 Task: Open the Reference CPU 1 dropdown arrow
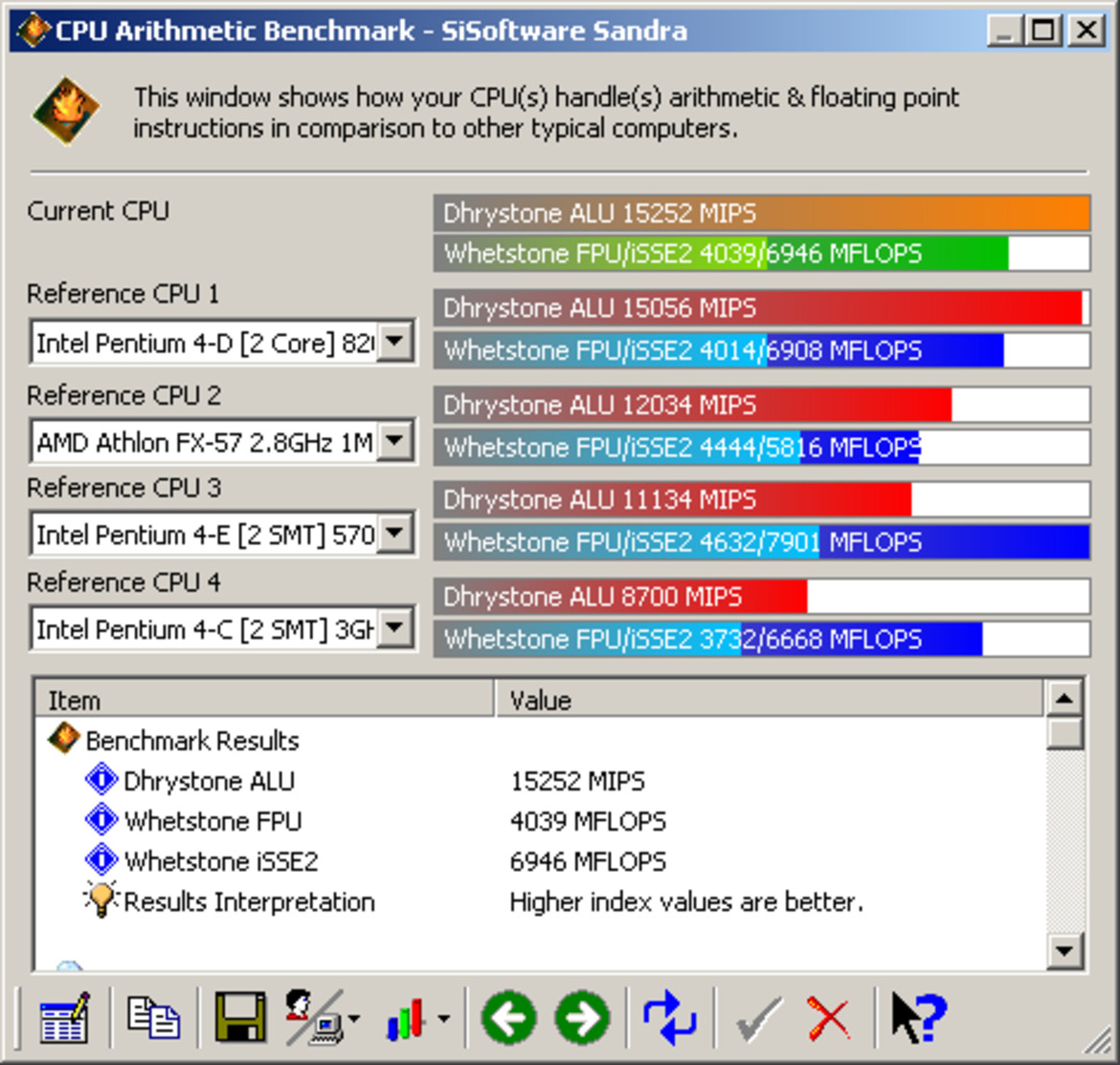click(395, 342)
